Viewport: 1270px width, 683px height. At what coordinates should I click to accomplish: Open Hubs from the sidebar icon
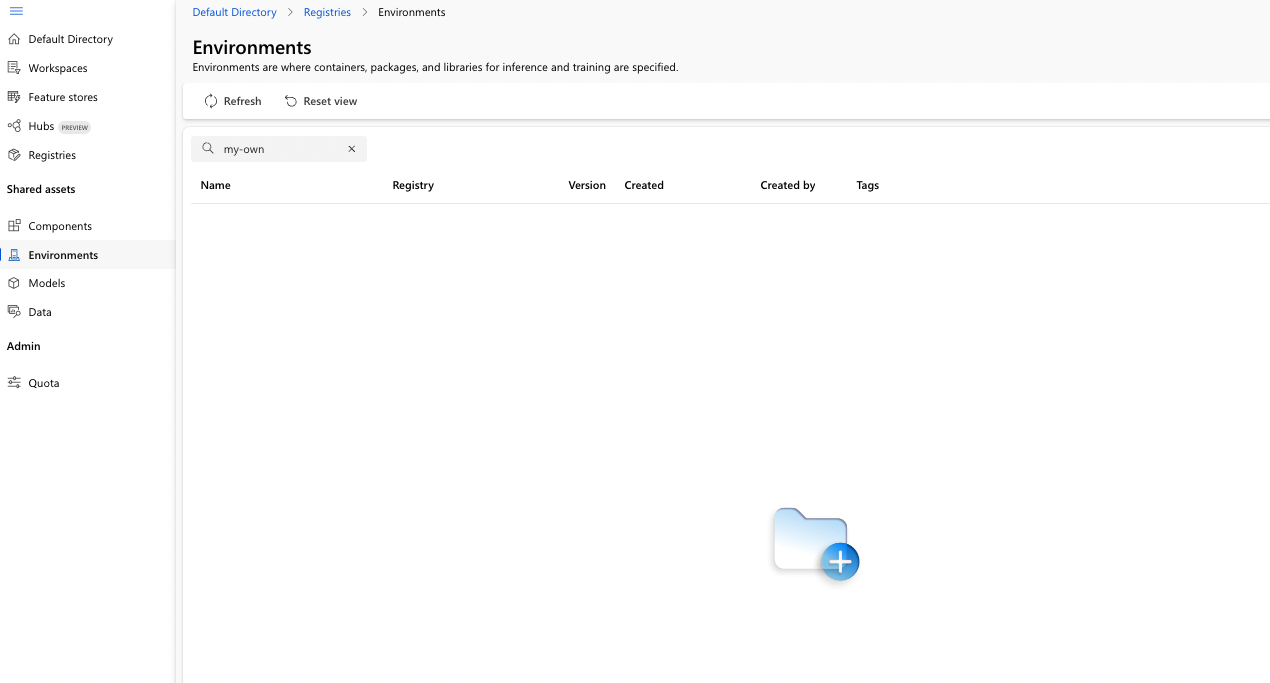(14, 125)
